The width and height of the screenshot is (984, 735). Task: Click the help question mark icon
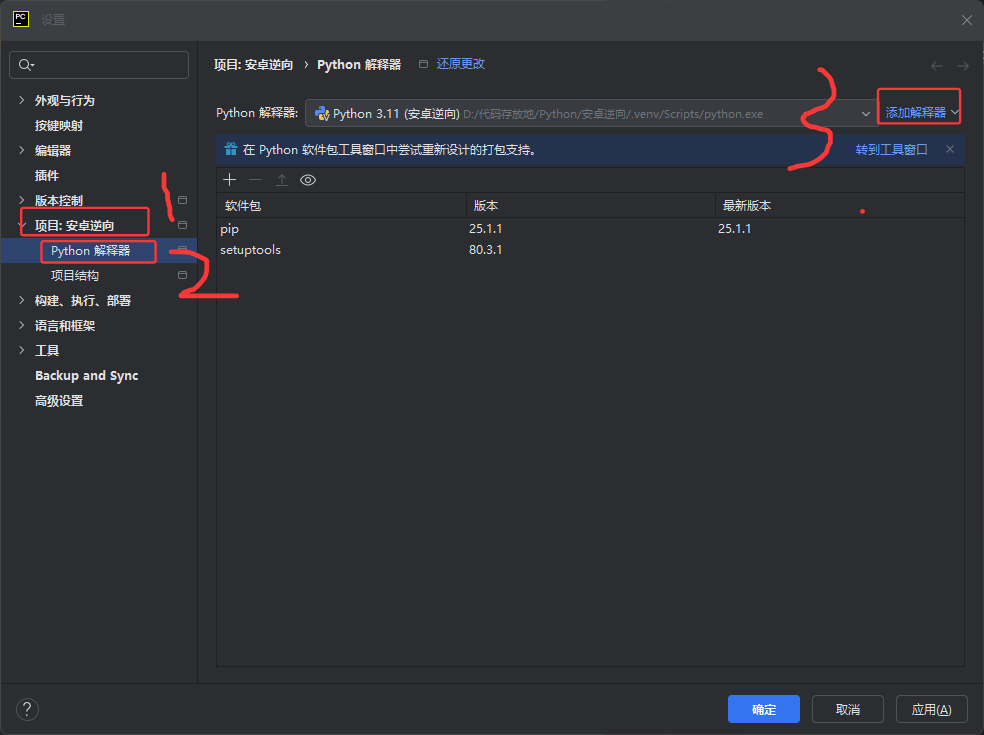(x=27, y=710)
